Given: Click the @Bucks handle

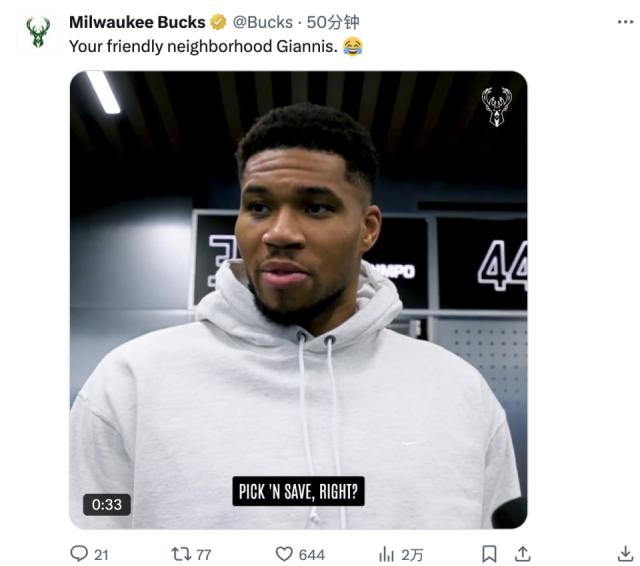Looking at the screenshot, I should pos(262,22).
